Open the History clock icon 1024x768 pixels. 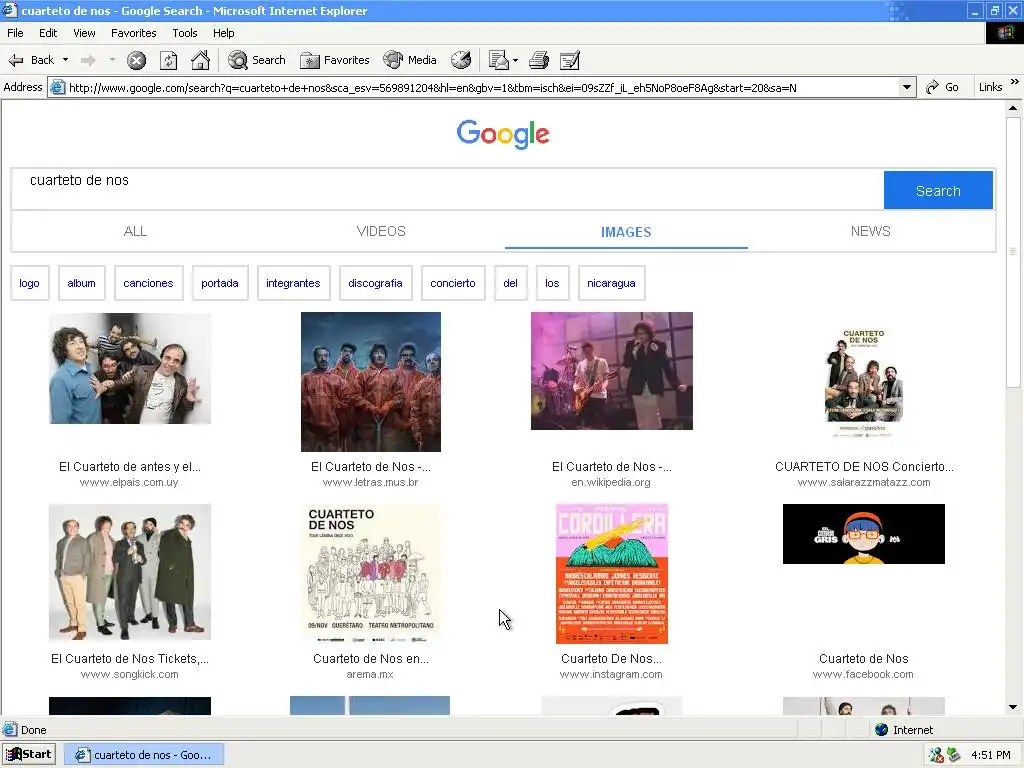(461, 60)
